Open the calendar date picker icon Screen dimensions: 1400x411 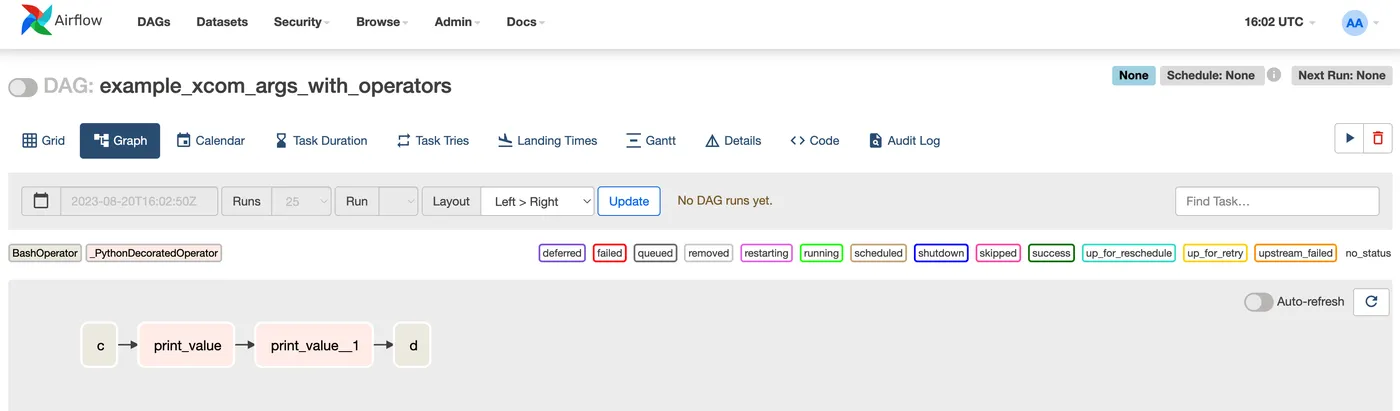41,201
